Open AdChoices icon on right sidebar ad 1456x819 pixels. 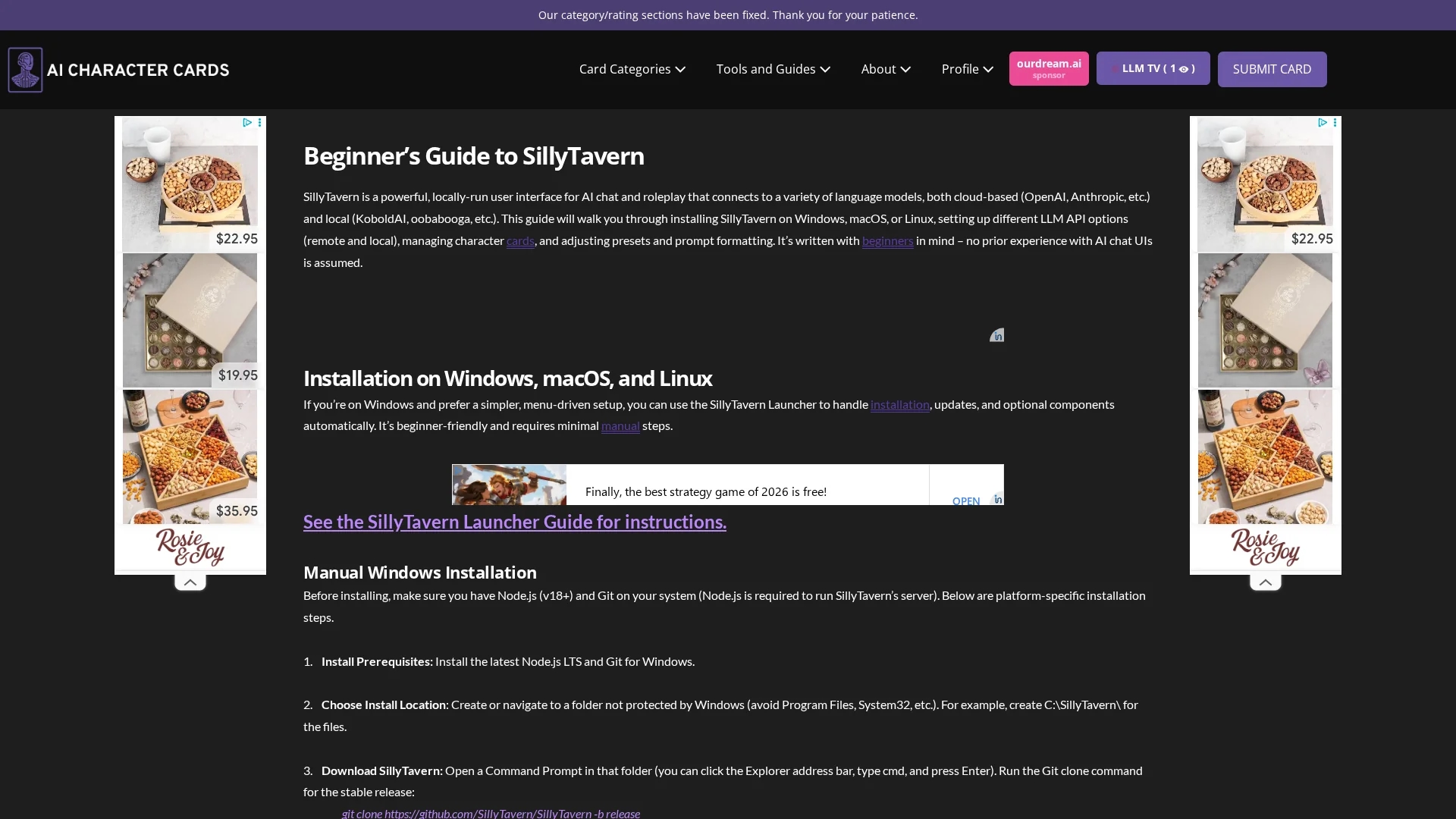point(1323,122)
